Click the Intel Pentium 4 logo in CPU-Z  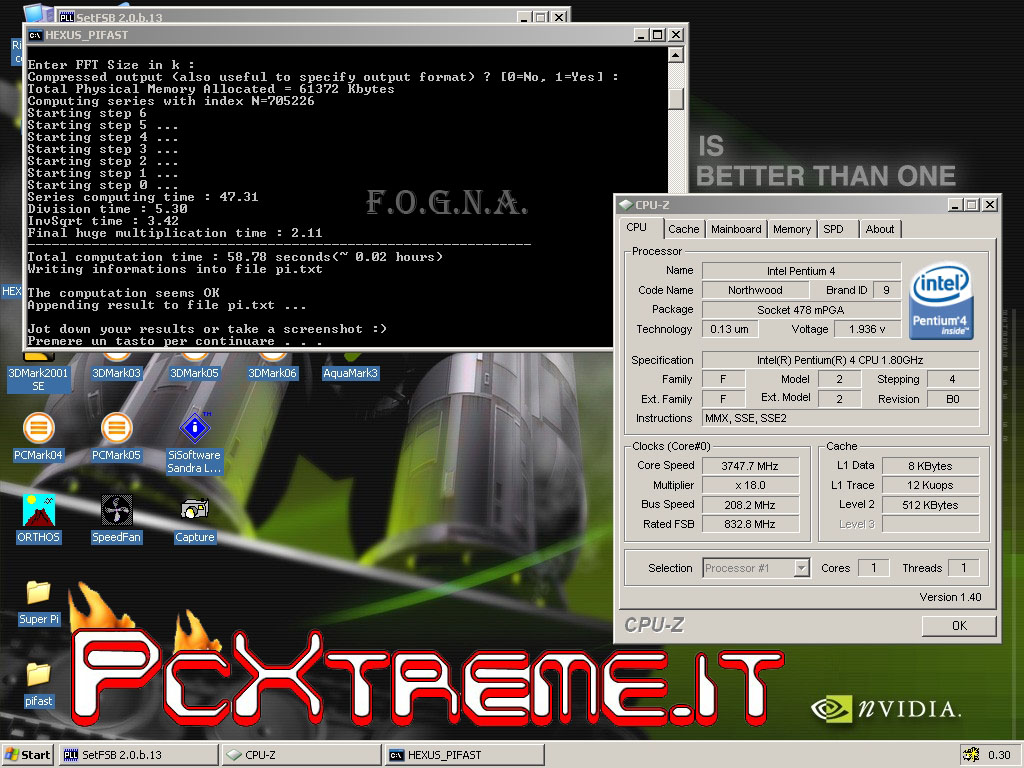pos(941,300)
